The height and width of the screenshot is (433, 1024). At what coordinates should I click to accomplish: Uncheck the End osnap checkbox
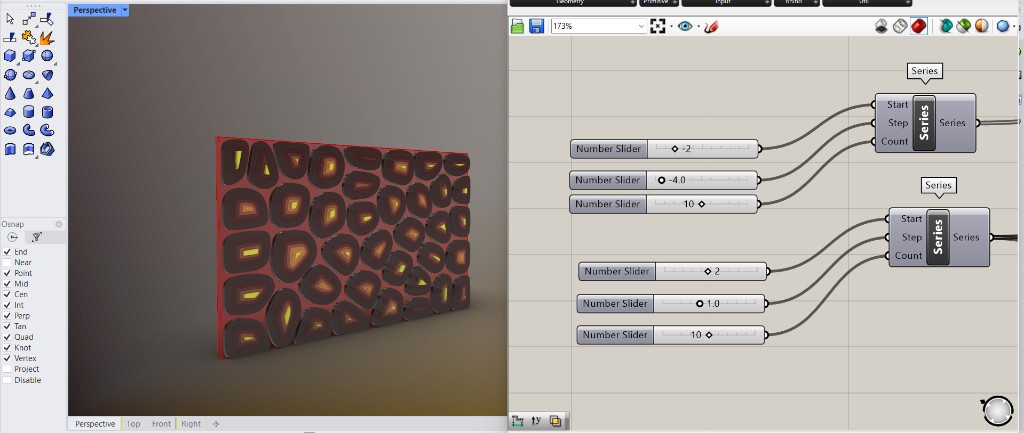click(7, 251)
